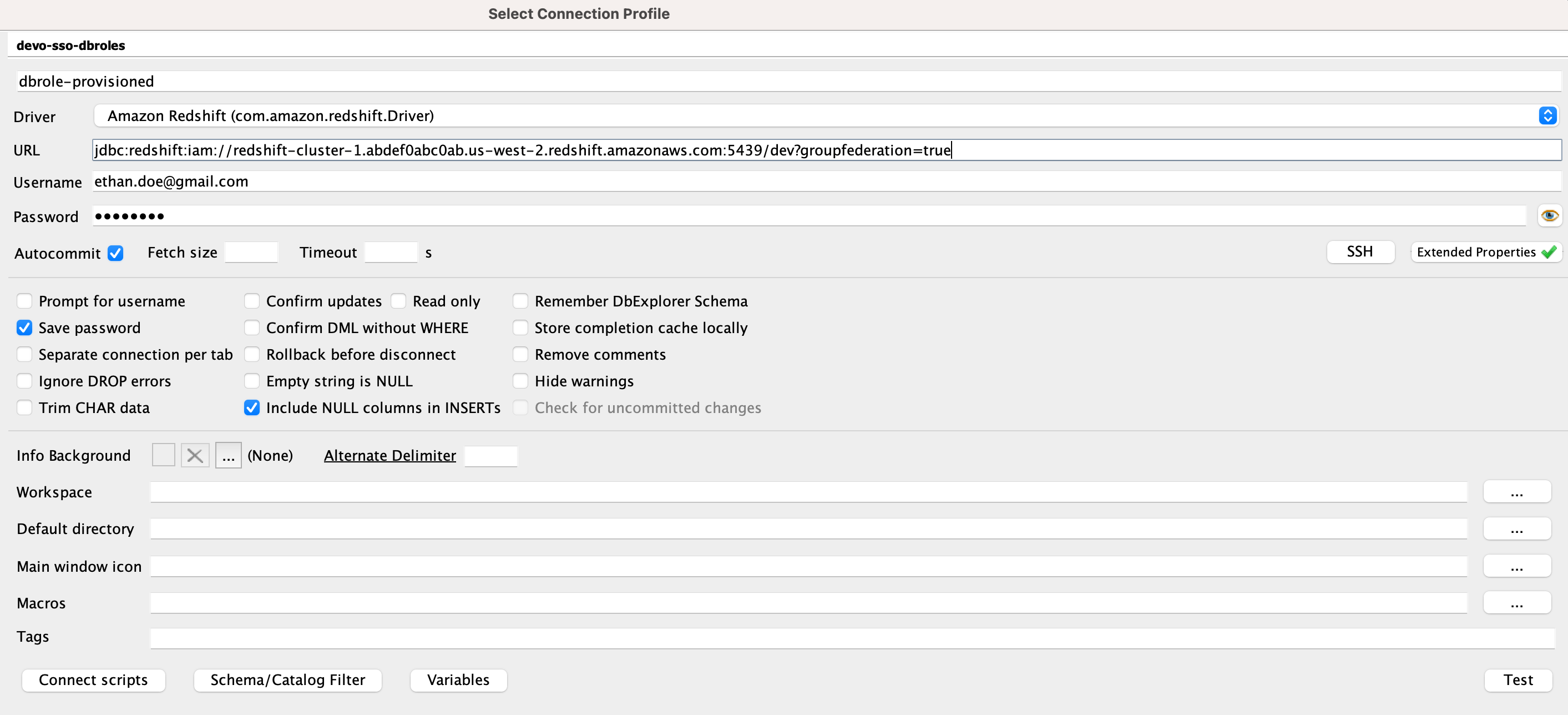Click the Alternate Delimiter link
This screenshot has width=1568, height=715.
pyautogui.click(x=390, y=456)
